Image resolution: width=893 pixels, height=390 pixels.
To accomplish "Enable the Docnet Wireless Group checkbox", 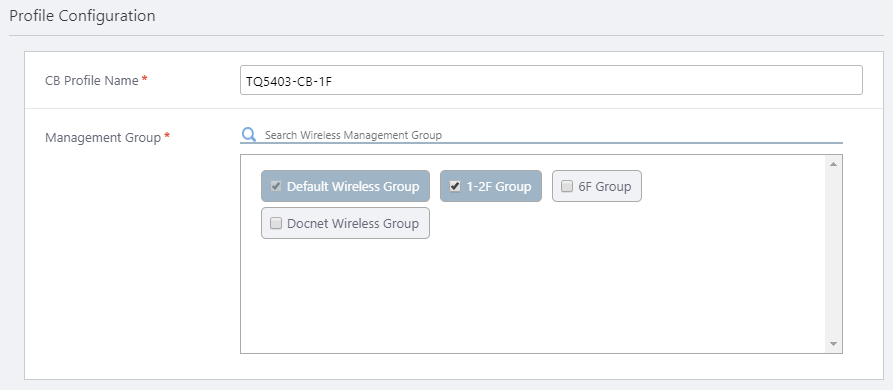I will pyautogui.click(x=276, y=223).
